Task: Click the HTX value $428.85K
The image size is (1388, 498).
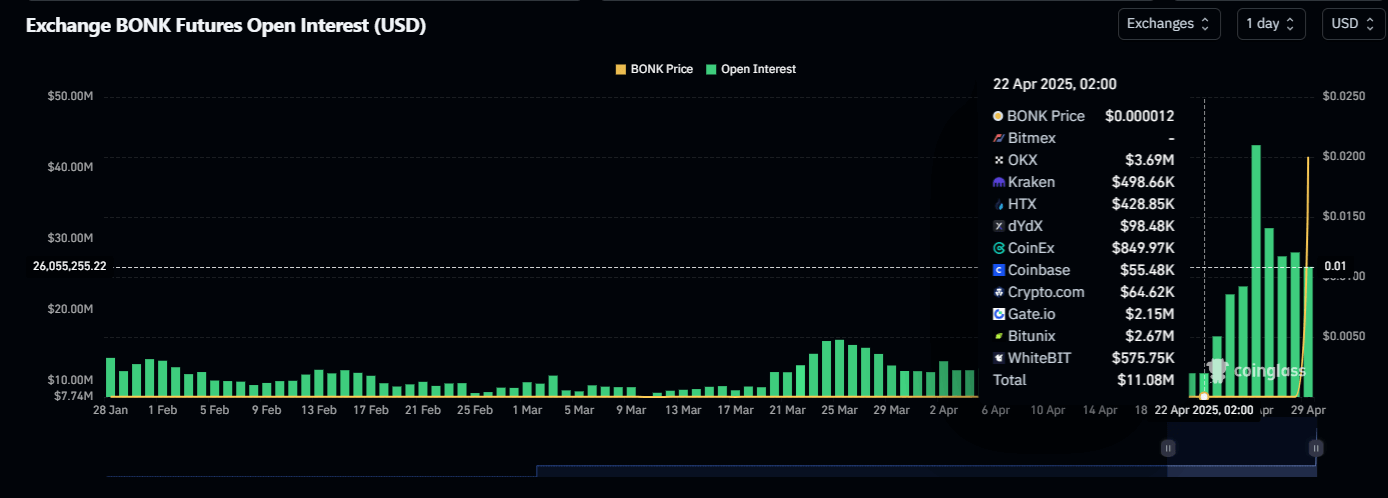Action: click(x=1143, y=204)
